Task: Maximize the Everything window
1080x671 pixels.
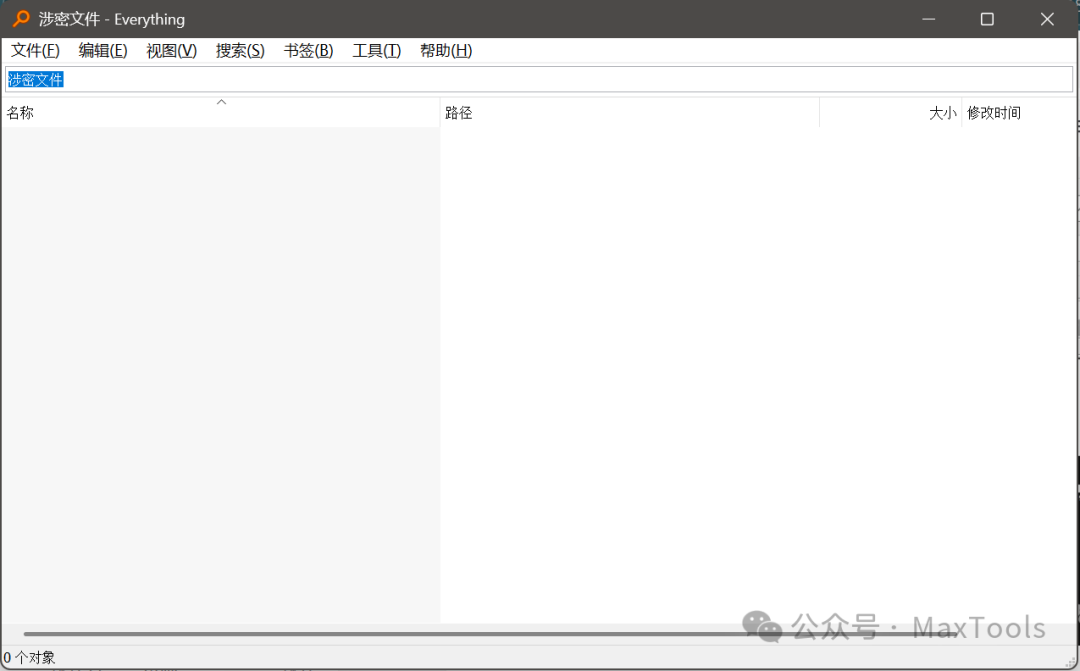Action: point(987,19)
